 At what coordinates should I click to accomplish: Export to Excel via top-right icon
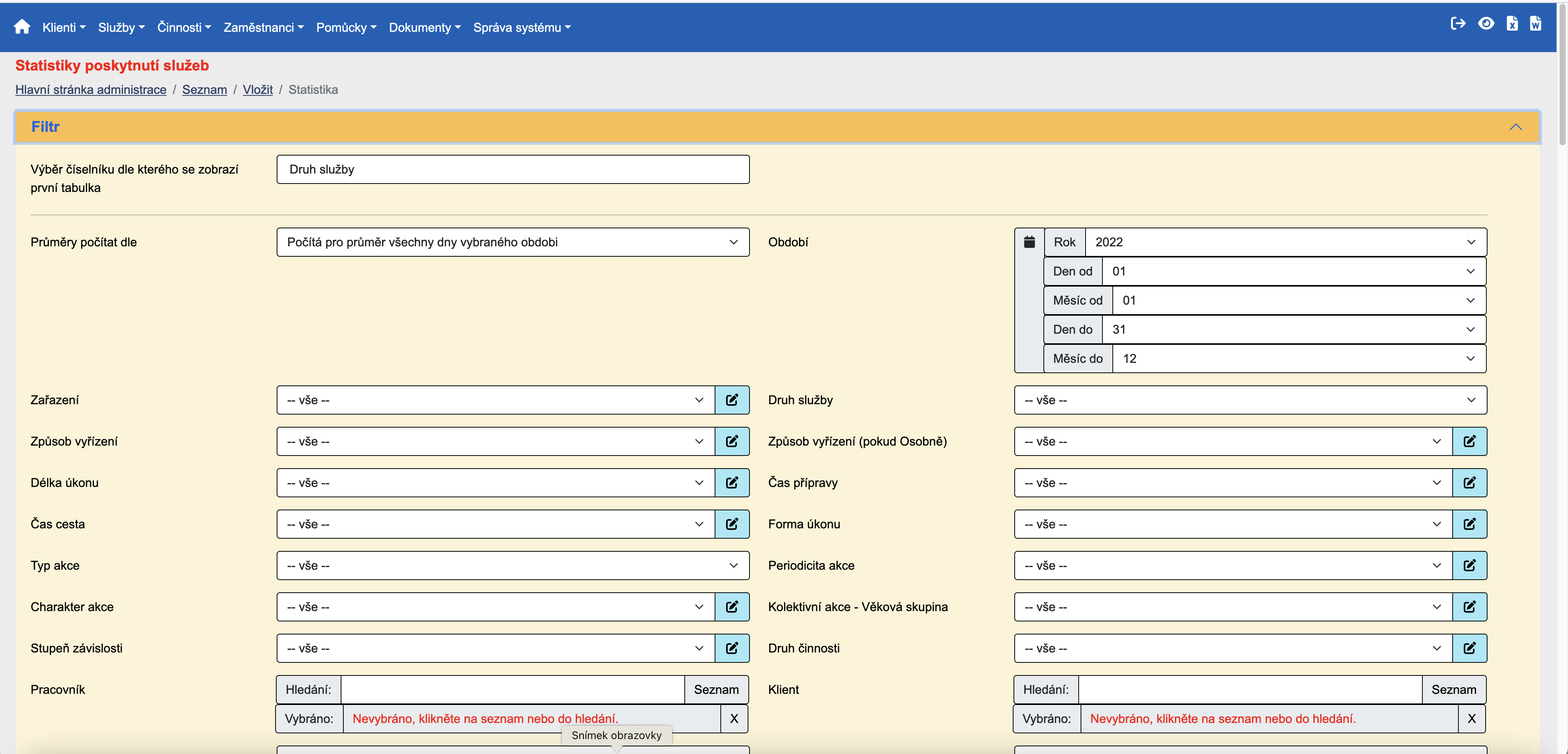coord(1512,24)
